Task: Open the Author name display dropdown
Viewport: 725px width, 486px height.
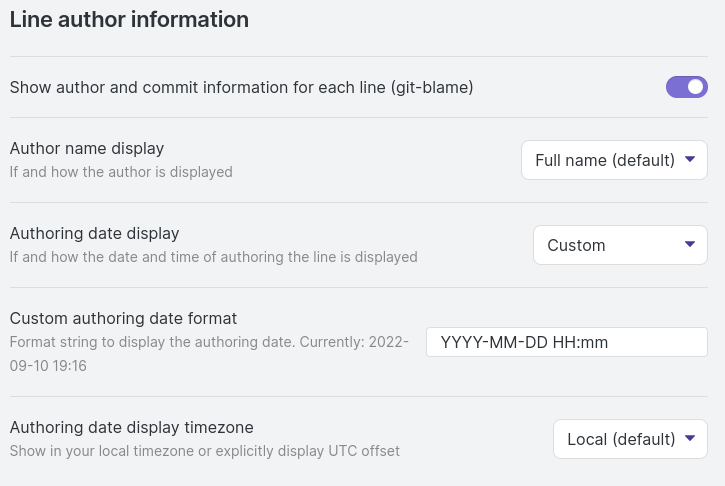Action: click(613, 160)
